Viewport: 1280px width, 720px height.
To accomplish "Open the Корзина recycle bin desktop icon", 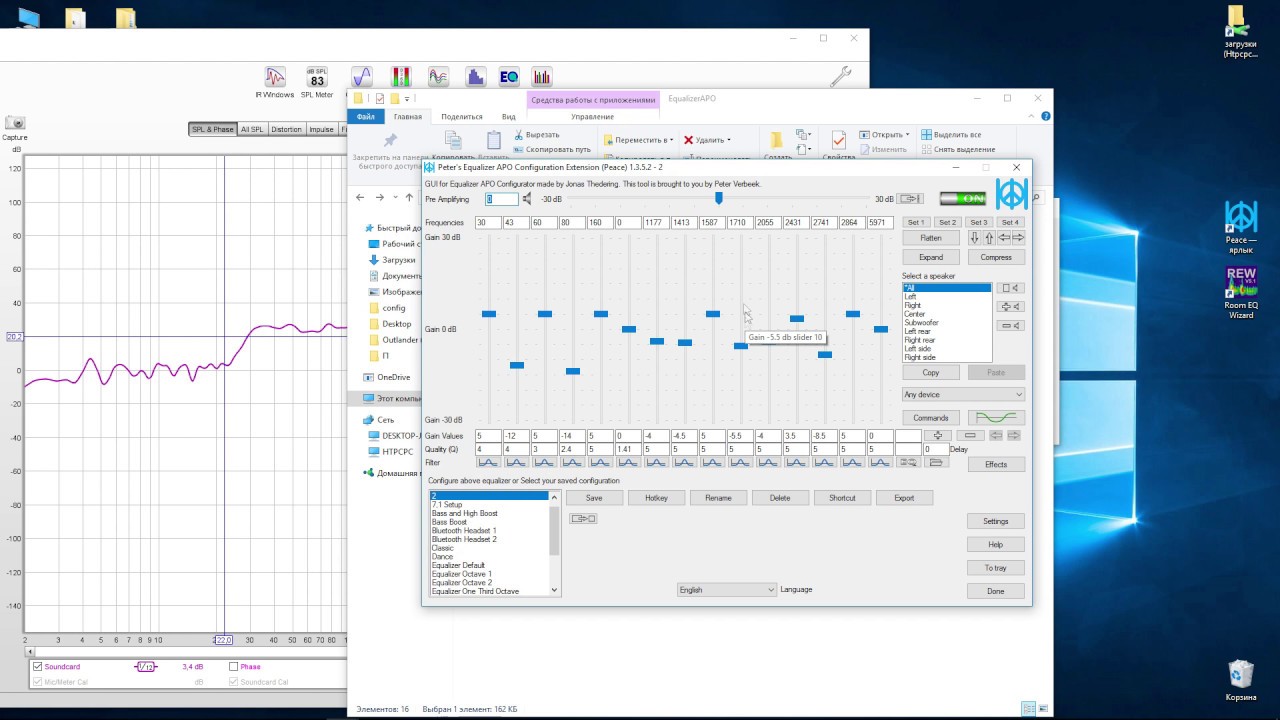I will tap(1241, 680).
